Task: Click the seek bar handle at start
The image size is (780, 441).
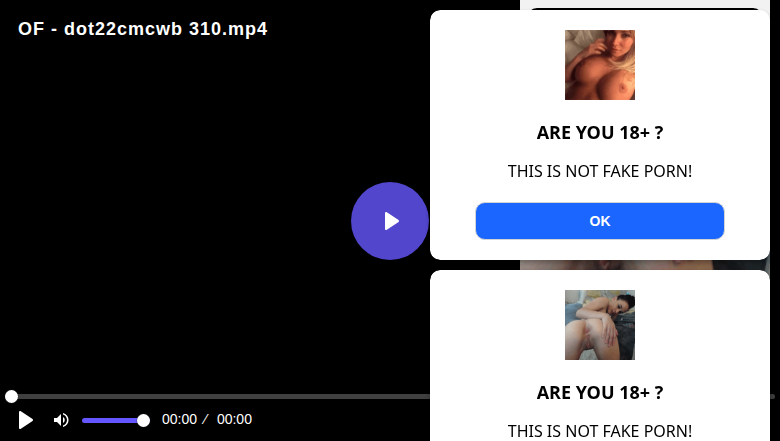Action: 11,396
